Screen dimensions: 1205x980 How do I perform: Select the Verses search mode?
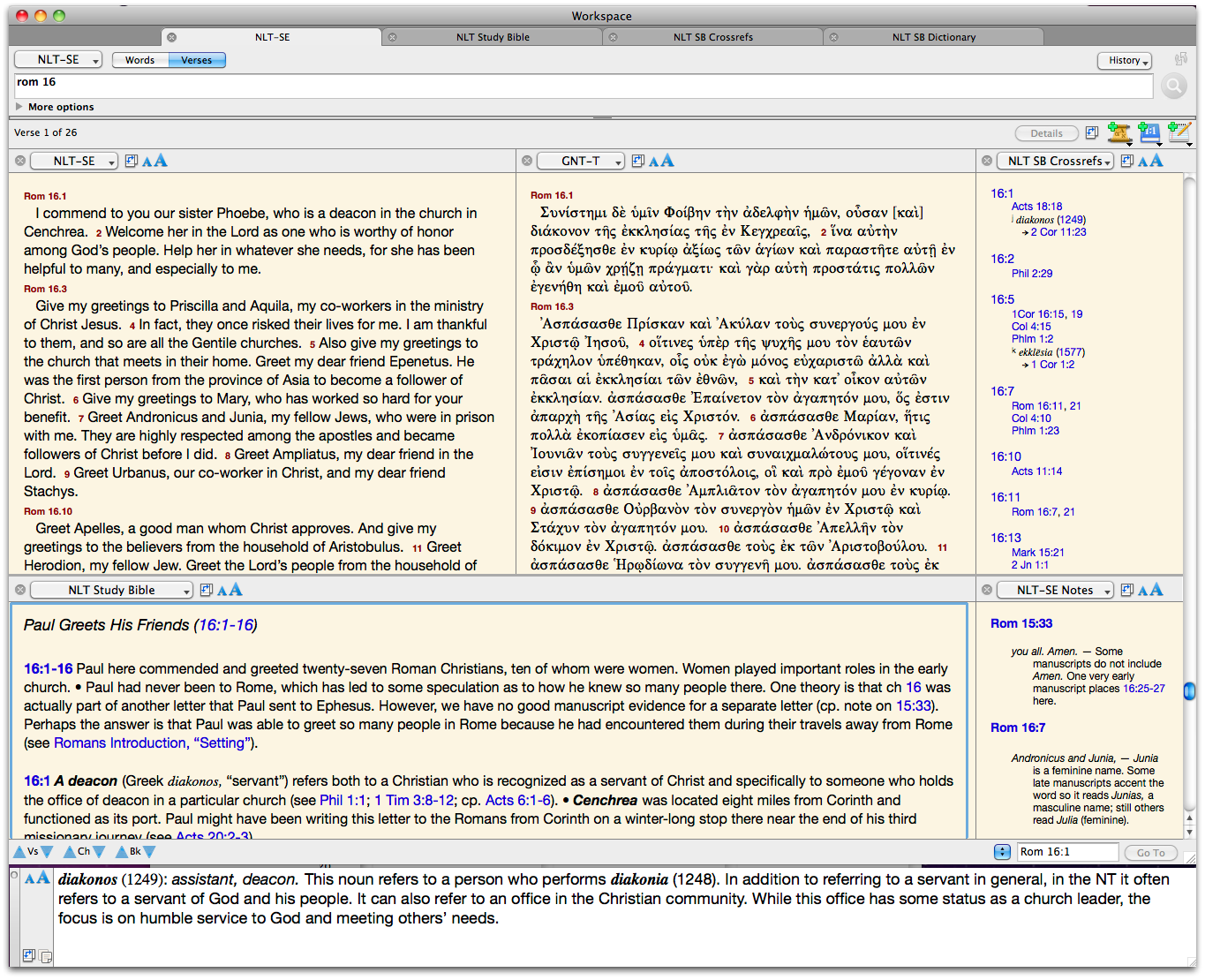(197, 60)
